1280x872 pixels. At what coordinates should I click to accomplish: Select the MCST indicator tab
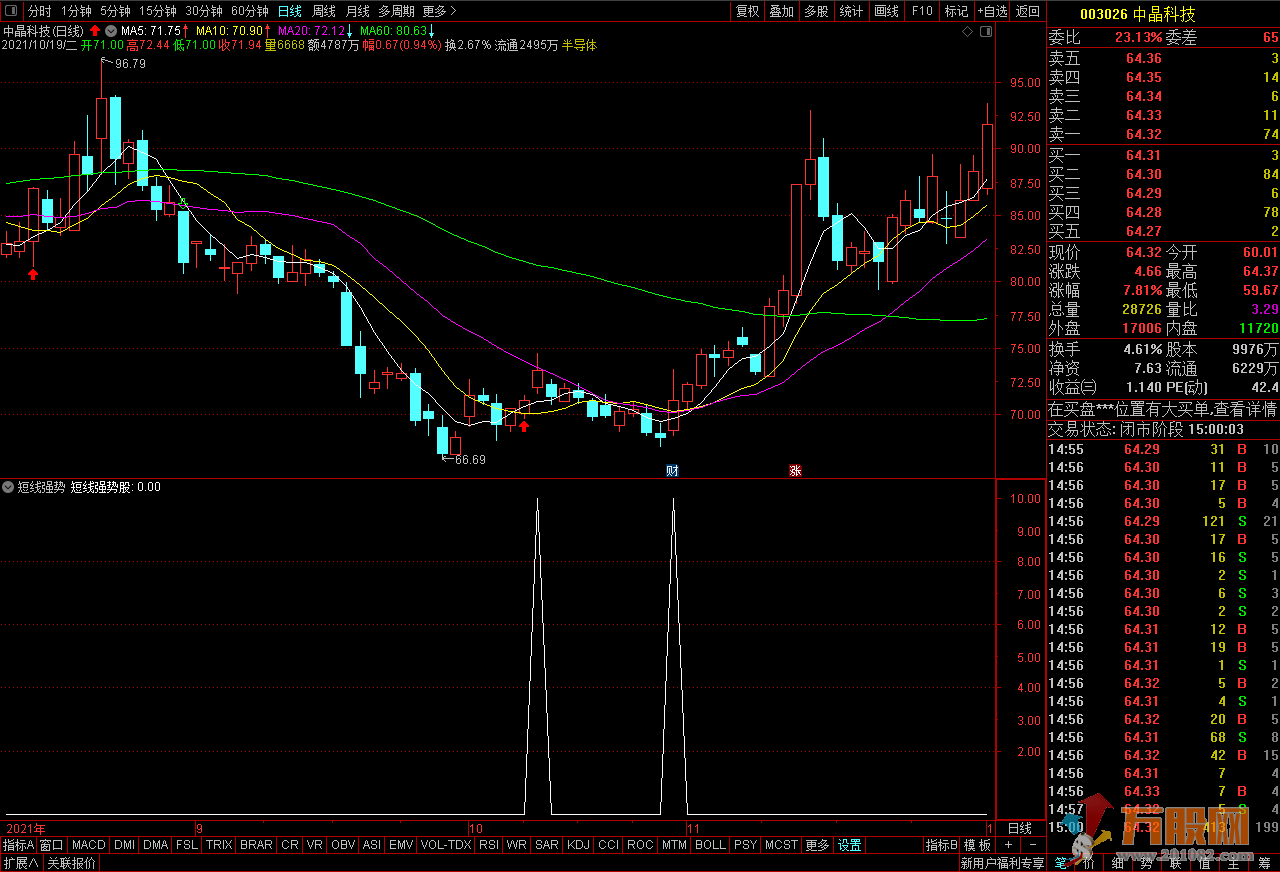781,845
